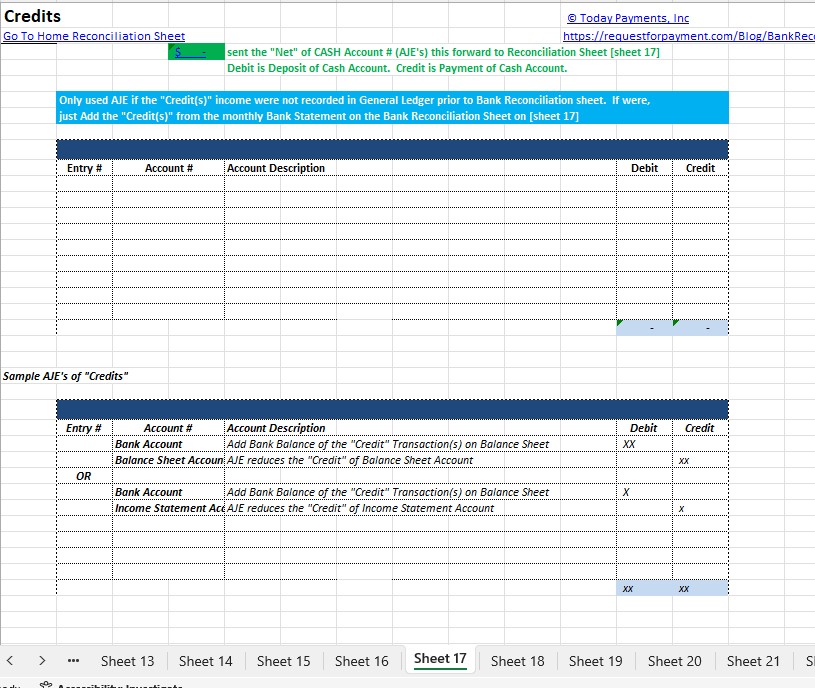Image resolution: width=815 pixels, height=688 pixels.
Task: Switch to Sheet 16 tab
Action: click(361, 661)
